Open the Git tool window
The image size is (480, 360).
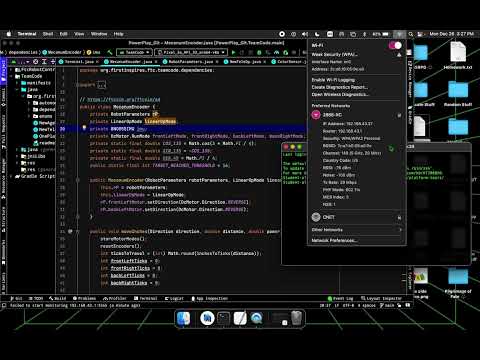[16, 298]
